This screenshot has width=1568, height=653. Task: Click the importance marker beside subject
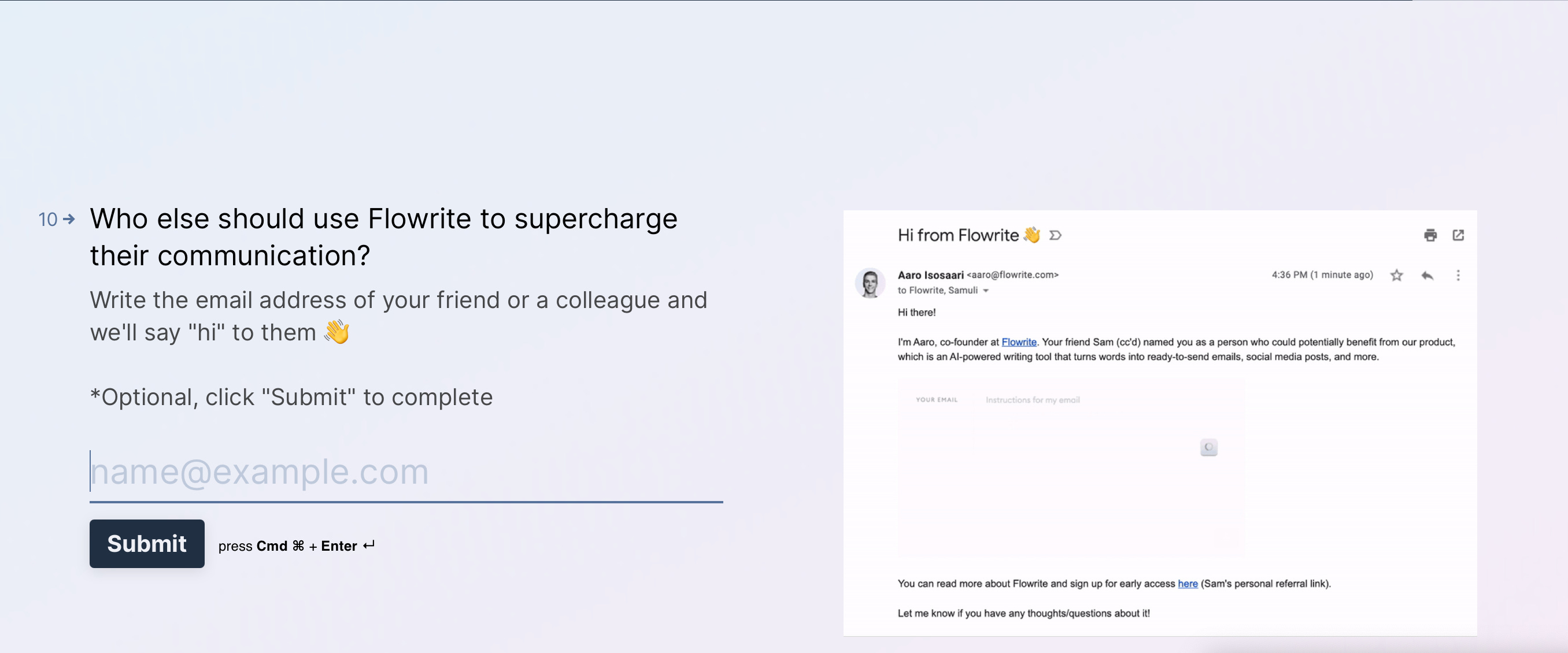[x=1056, y=235]
